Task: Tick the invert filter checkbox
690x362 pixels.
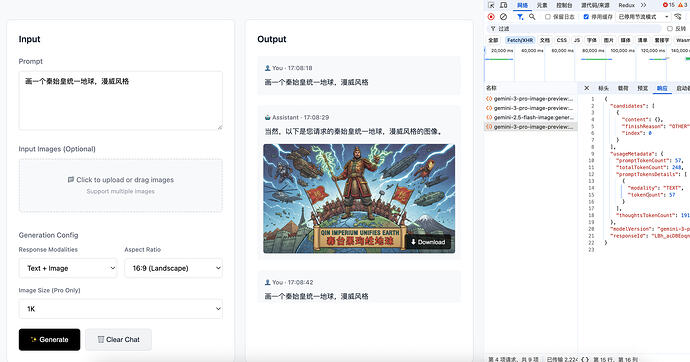Action: click(x=670, y=29)
